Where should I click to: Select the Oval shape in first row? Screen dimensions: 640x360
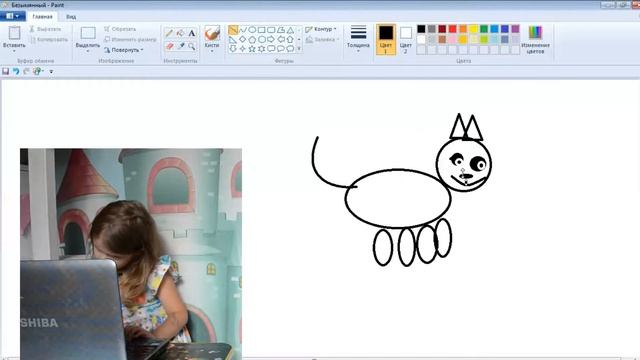pyautogui.click(x=252, y=30)
